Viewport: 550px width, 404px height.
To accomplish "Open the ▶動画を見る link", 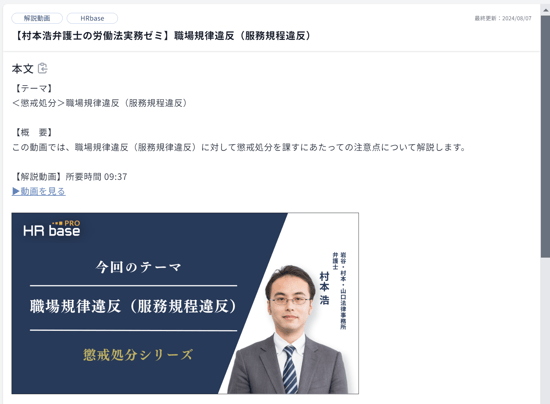I will (x=39, y=191).
